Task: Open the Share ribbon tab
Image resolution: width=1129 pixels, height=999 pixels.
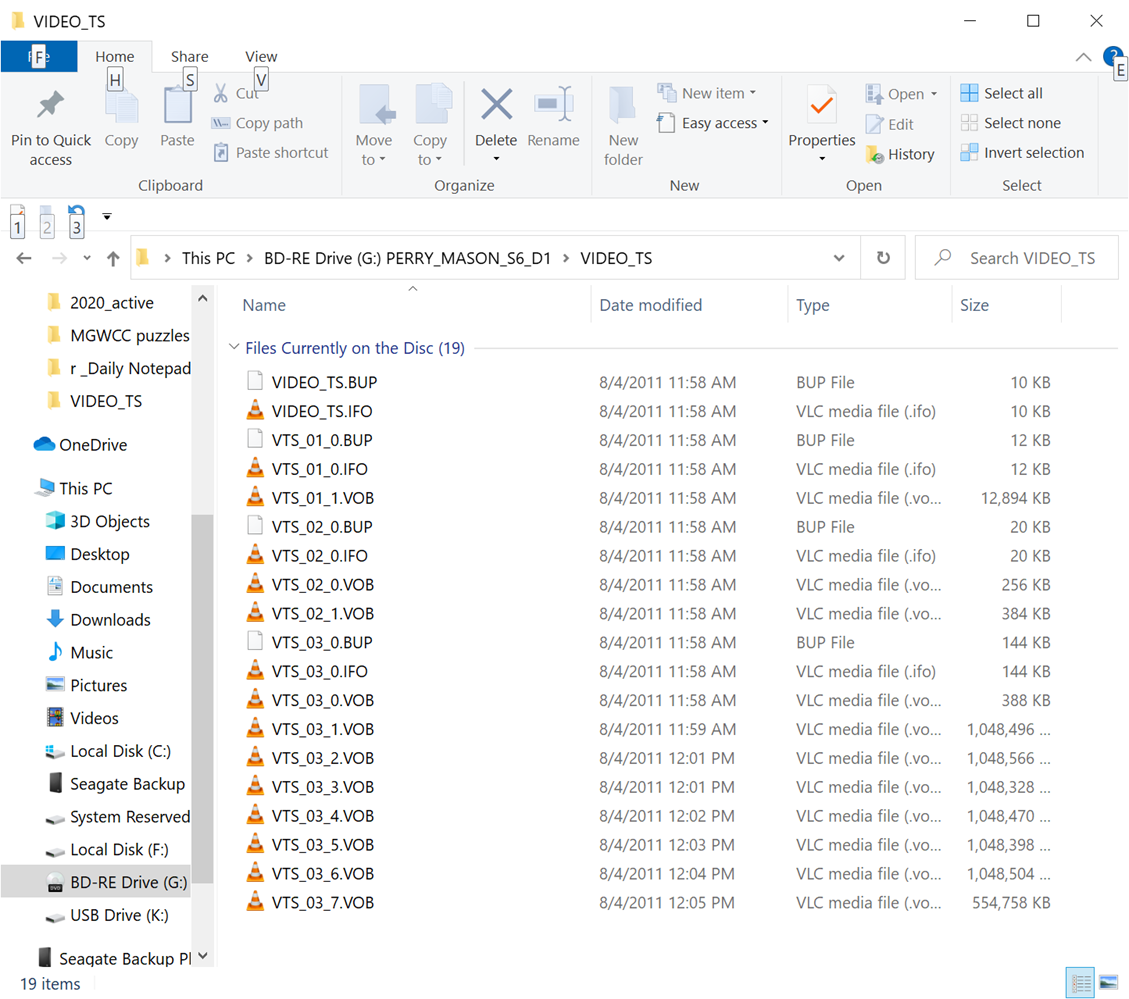Action: (x=188, y=56)
